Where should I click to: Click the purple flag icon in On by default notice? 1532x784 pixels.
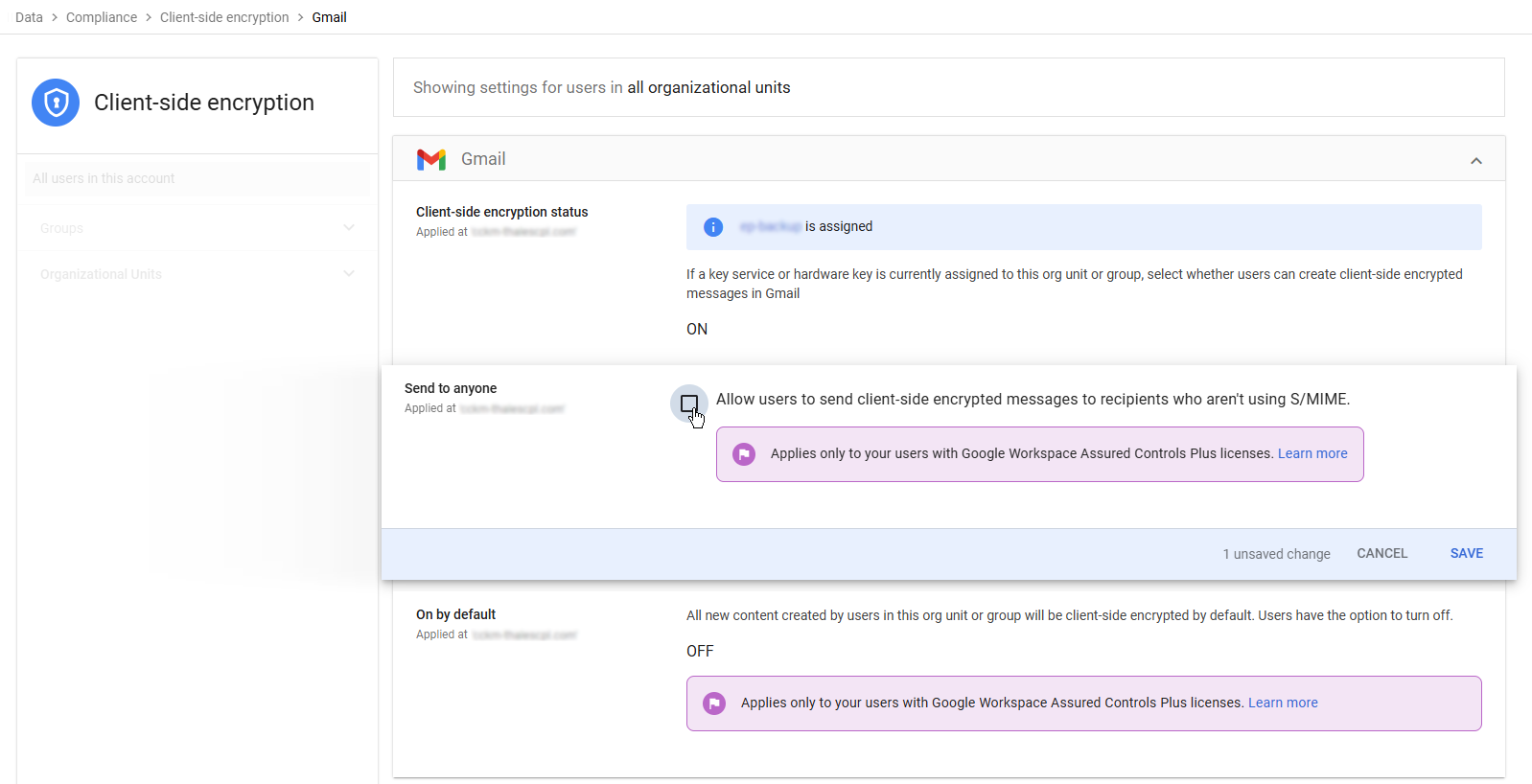[714, 703]
